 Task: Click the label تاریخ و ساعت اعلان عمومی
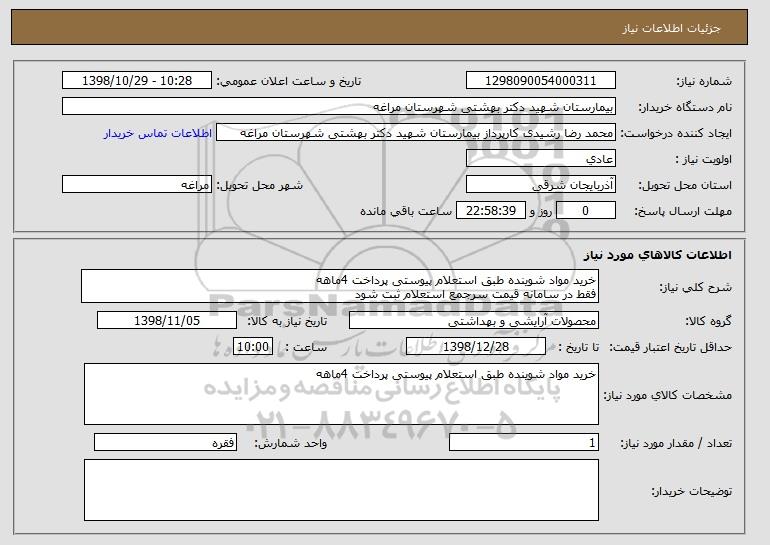click(289, 81)
